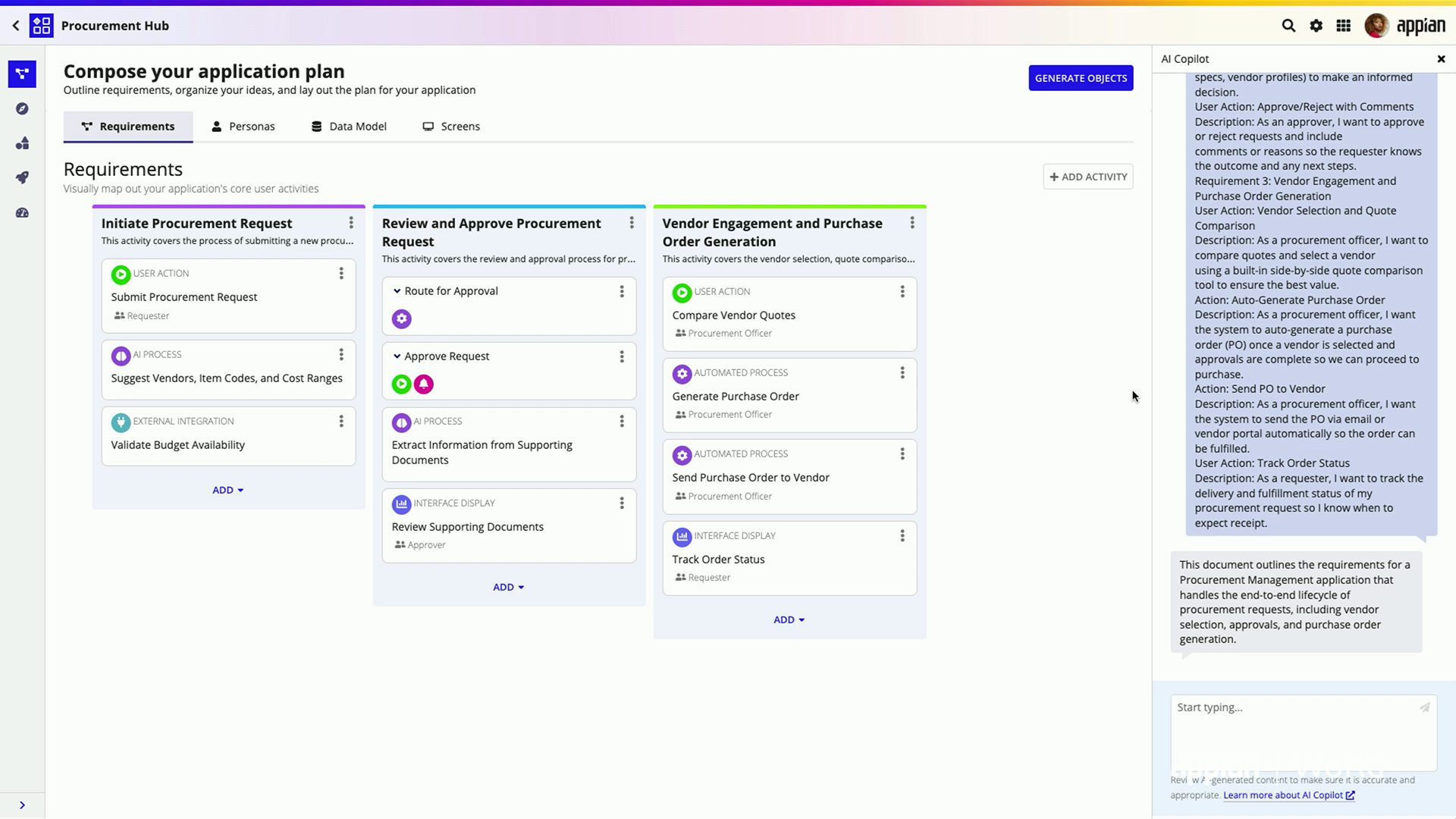Collapse the Route for Approval group
The width and height of the screenshot is (1456, 819).
[x=397, y=291]
